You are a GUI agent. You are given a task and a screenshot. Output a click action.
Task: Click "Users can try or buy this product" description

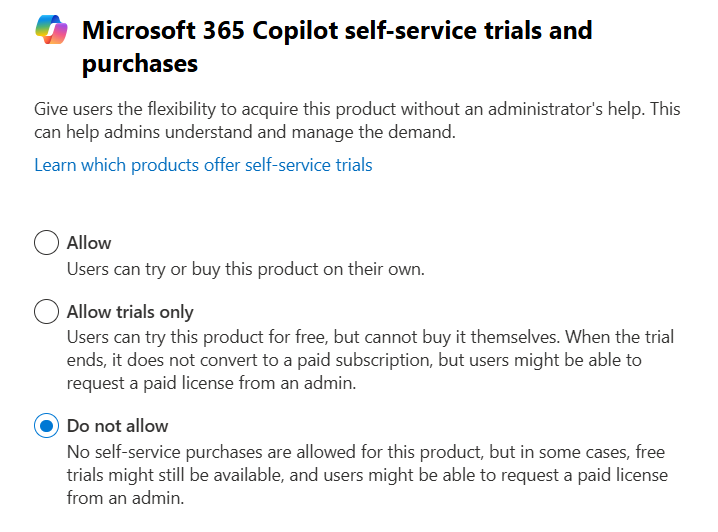245,269
